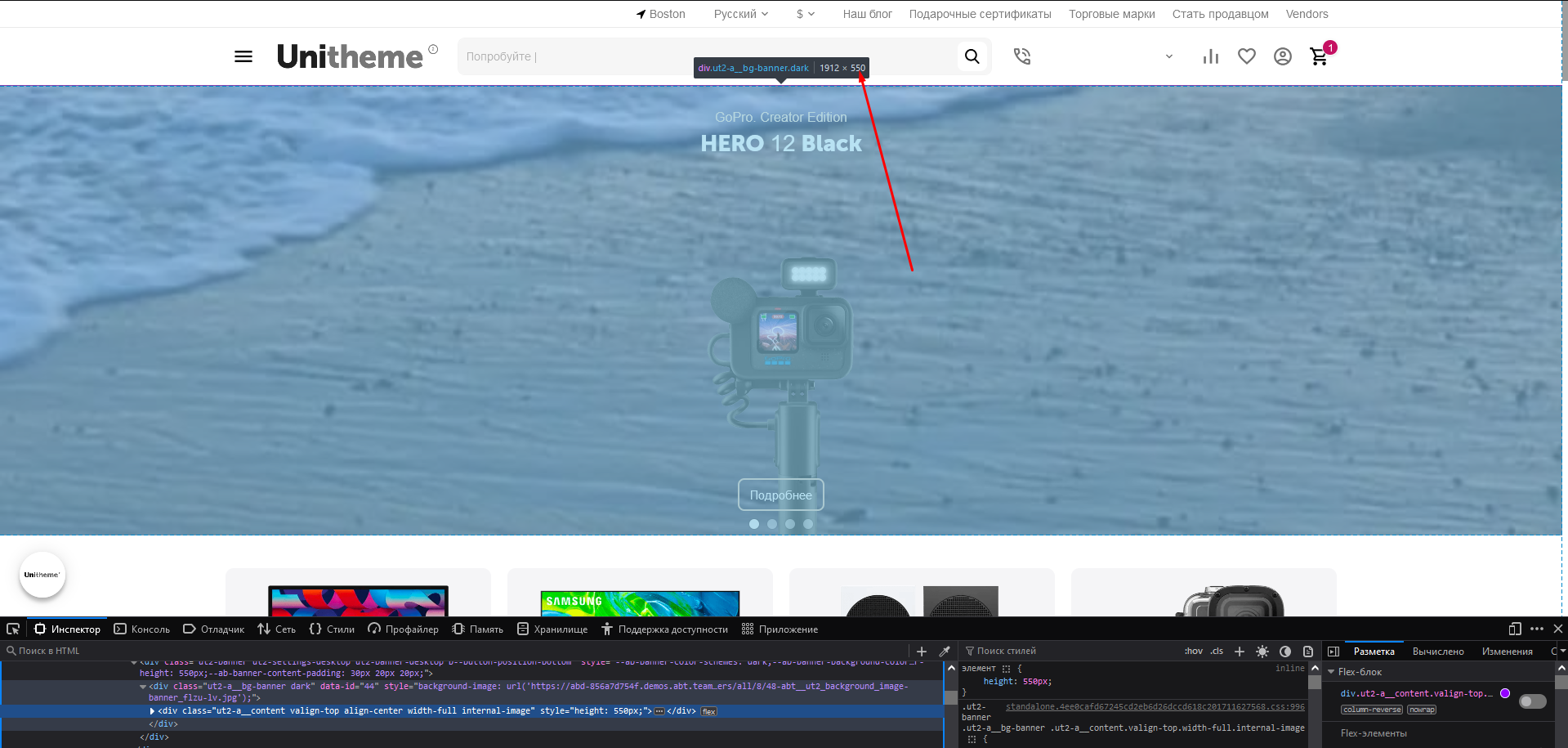Click the registered mark beside the logo

point(433,49)
